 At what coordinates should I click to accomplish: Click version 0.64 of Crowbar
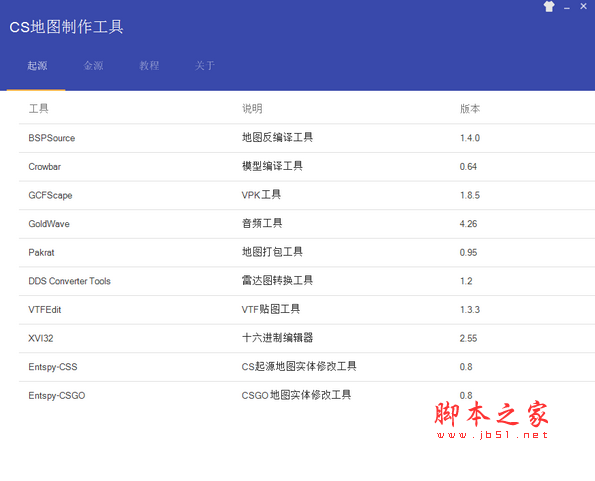click(468, 167)
